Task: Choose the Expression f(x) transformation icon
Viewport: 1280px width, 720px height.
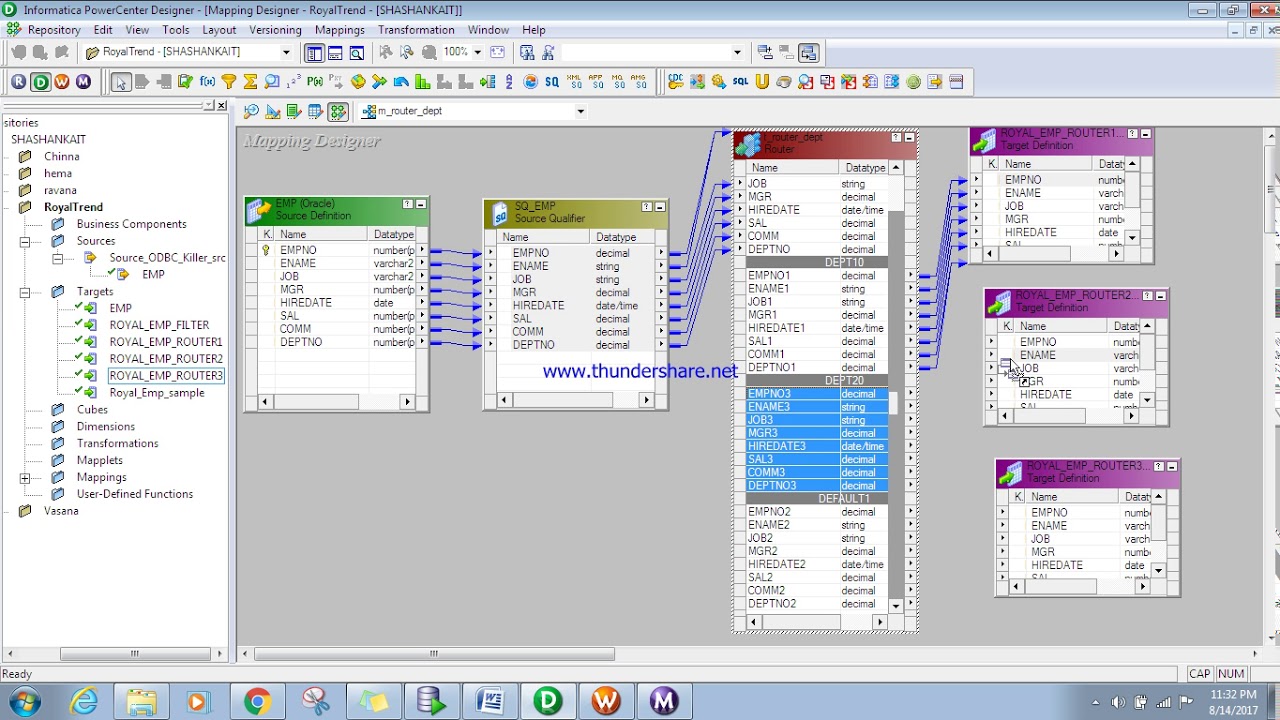Action: [x=207, y=82]
